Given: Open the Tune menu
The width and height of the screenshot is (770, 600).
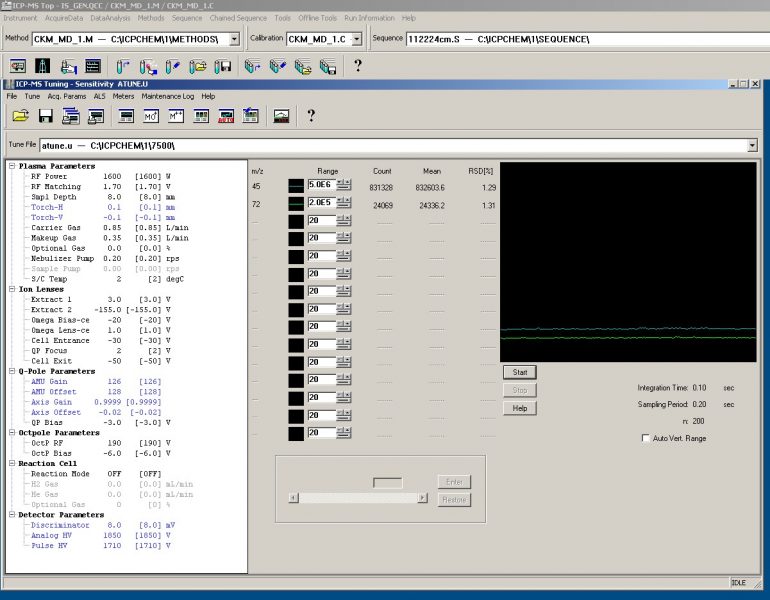Looking at the screenshot, I should click(x=32, y=96).
